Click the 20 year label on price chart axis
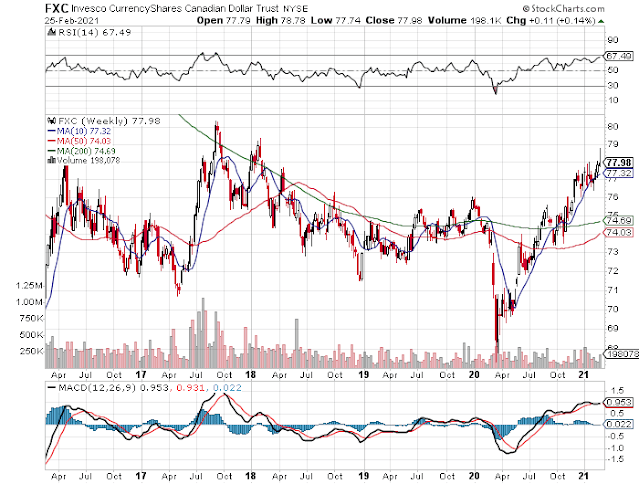 pyautogui.click(x=474, y=374)
